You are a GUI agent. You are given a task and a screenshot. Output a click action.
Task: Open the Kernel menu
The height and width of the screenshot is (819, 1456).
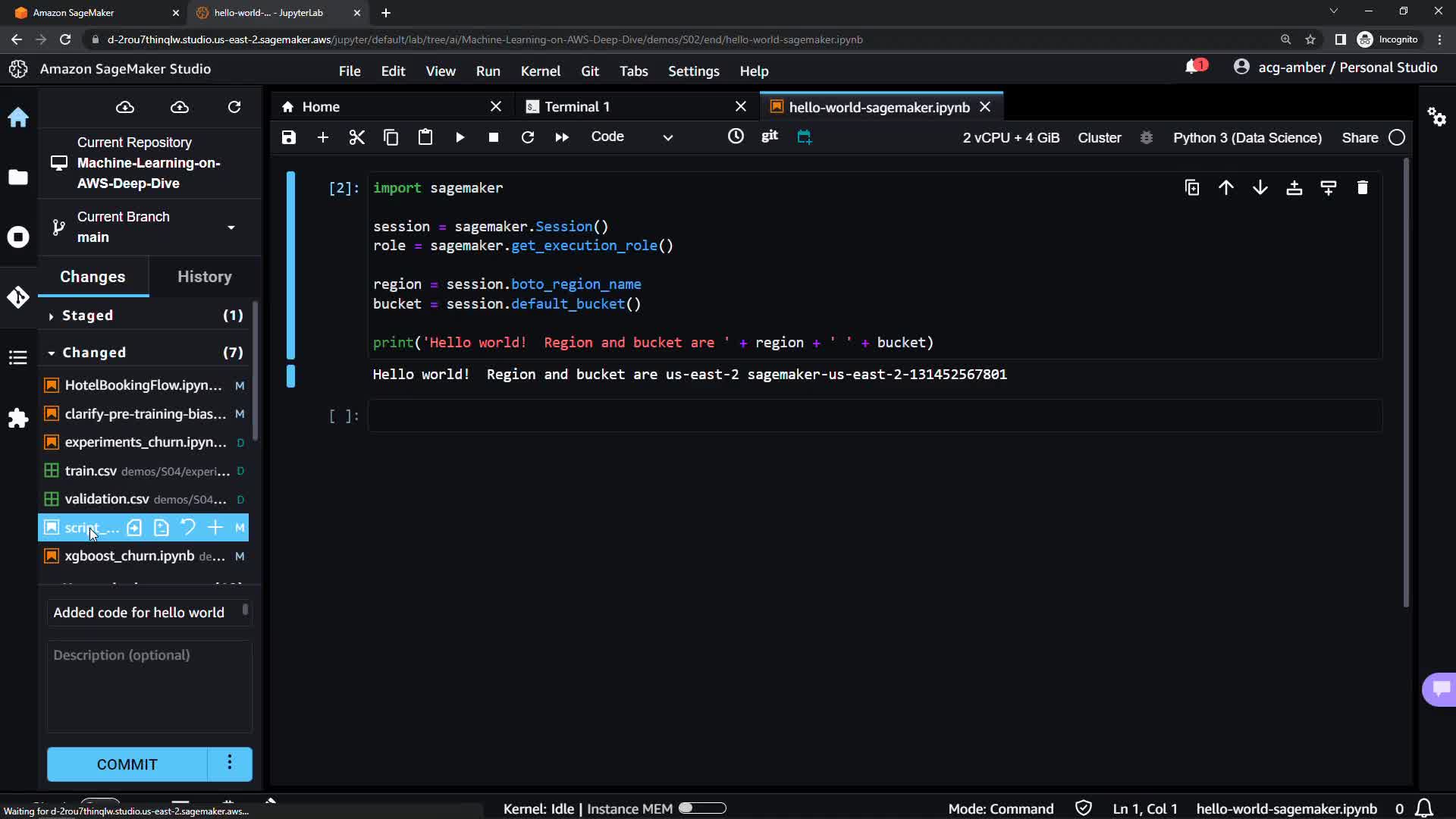[540, 71]
